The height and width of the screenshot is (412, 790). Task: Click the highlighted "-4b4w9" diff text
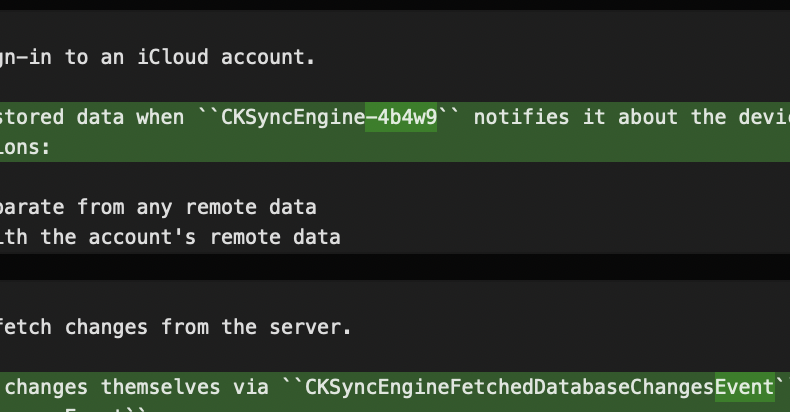pyautogui.click(x=401, y=117)
